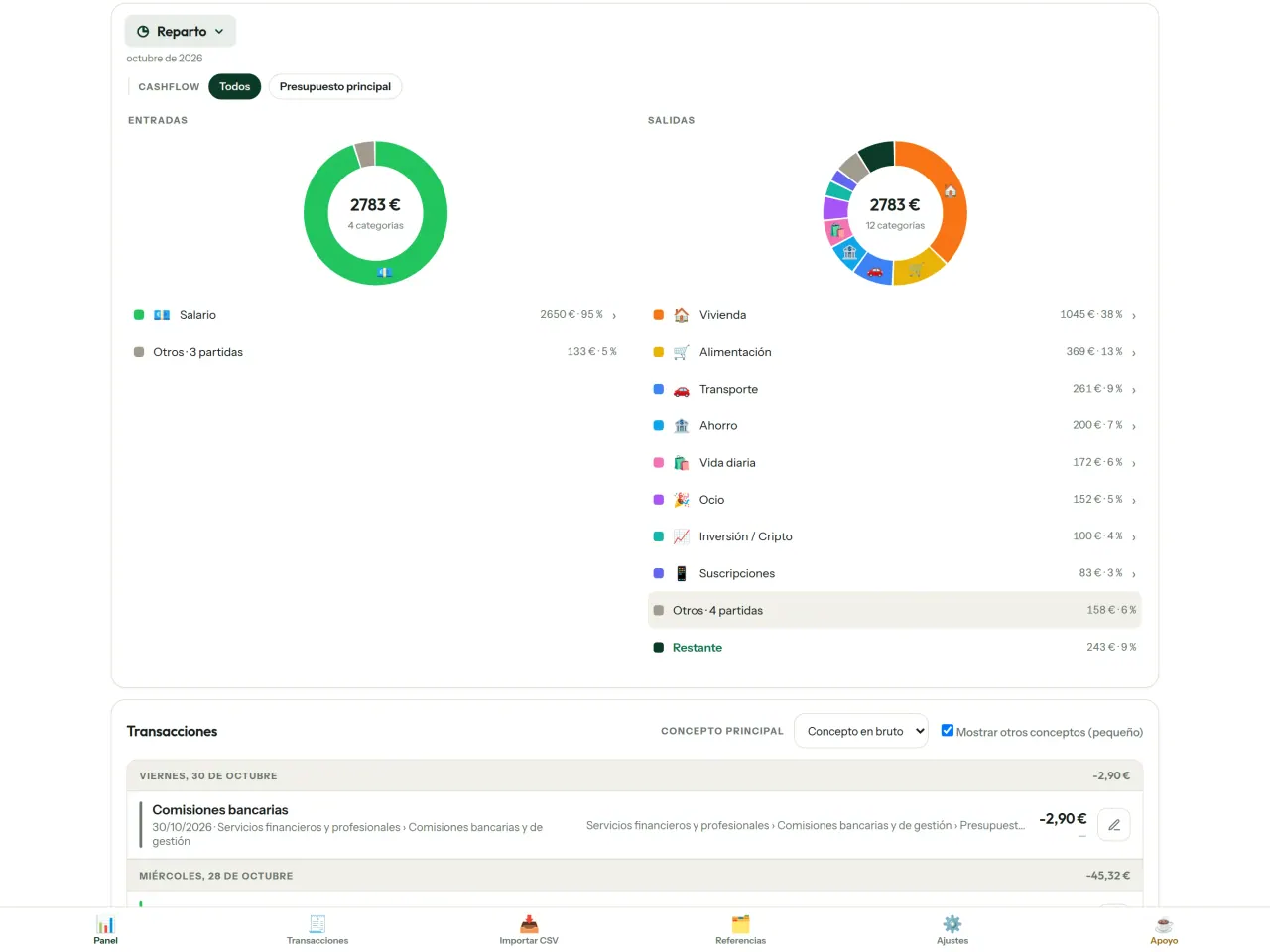Click the Suscripciones phone icon
The height and width of the screenshot is (952, 1270).
point(682,573)
